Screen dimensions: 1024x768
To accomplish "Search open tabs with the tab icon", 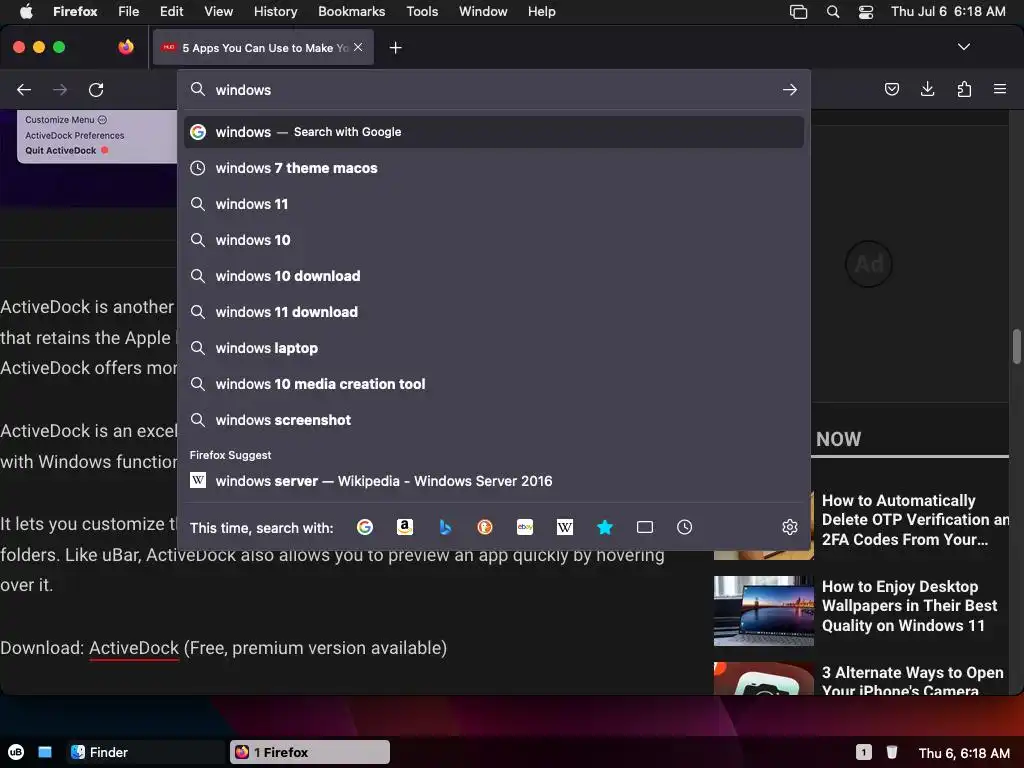I will (x=645, y=527).
